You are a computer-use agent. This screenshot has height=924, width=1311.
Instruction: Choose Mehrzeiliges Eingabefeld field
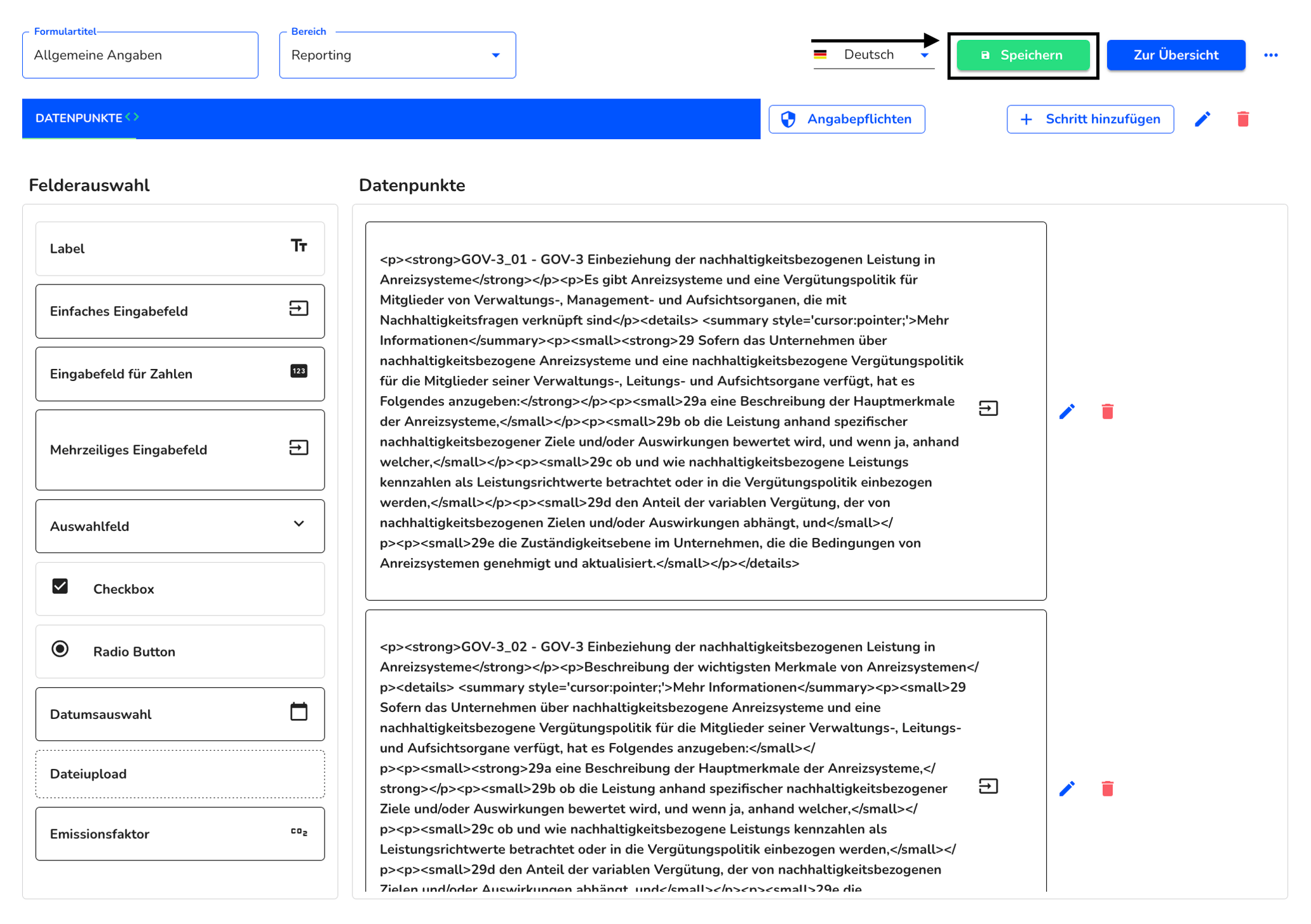click(x=180, y=450)
